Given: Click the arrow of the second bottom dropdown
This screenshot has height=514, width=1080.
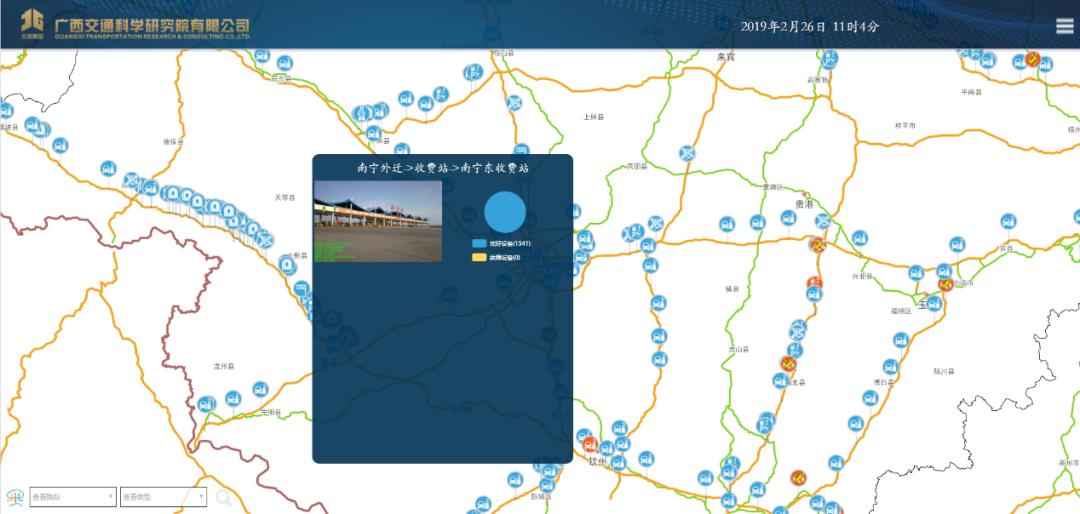Looking at the screenshot, I should click(x=201, y=497).
